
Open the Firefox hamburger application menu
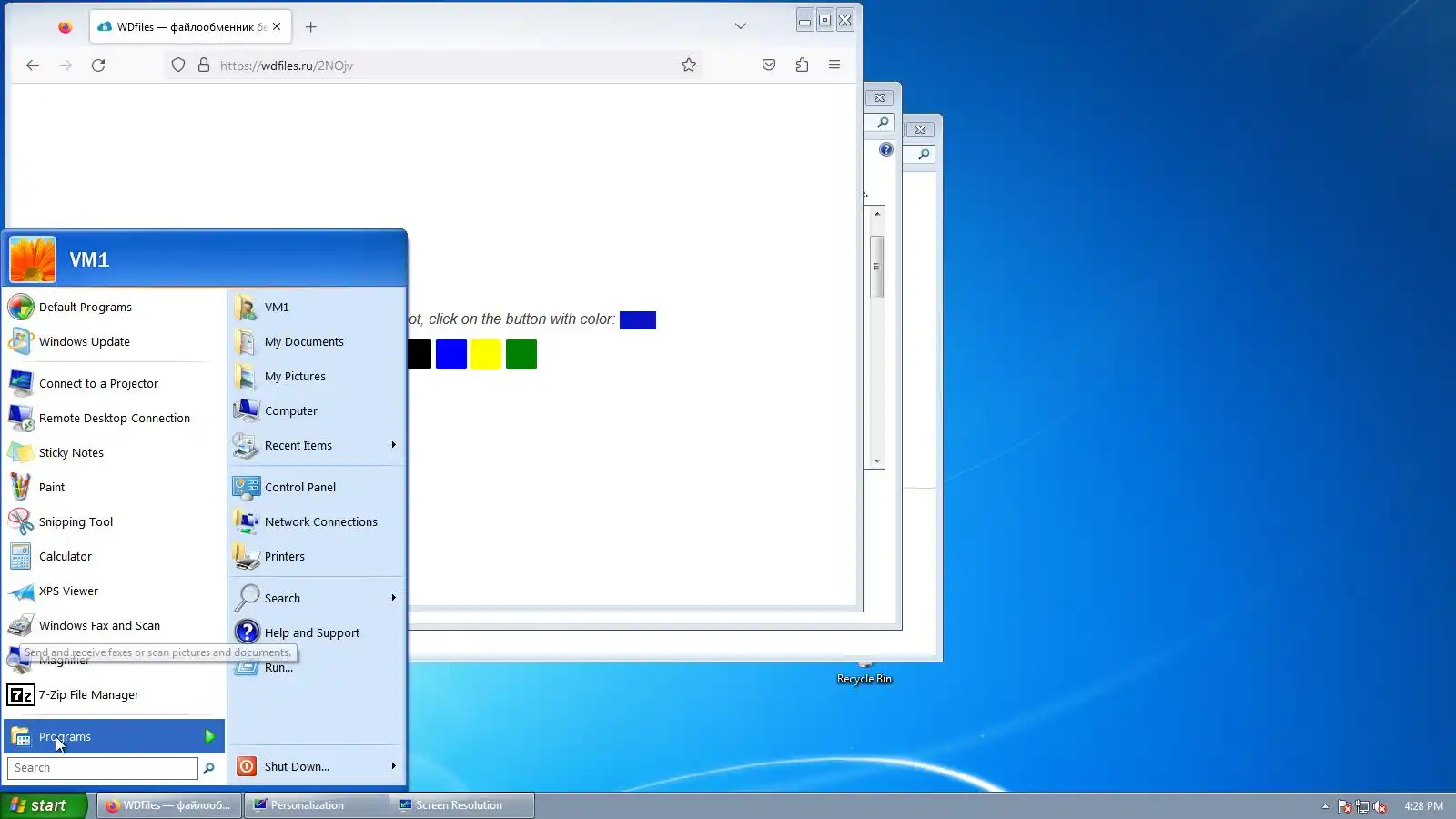[834, 65]
